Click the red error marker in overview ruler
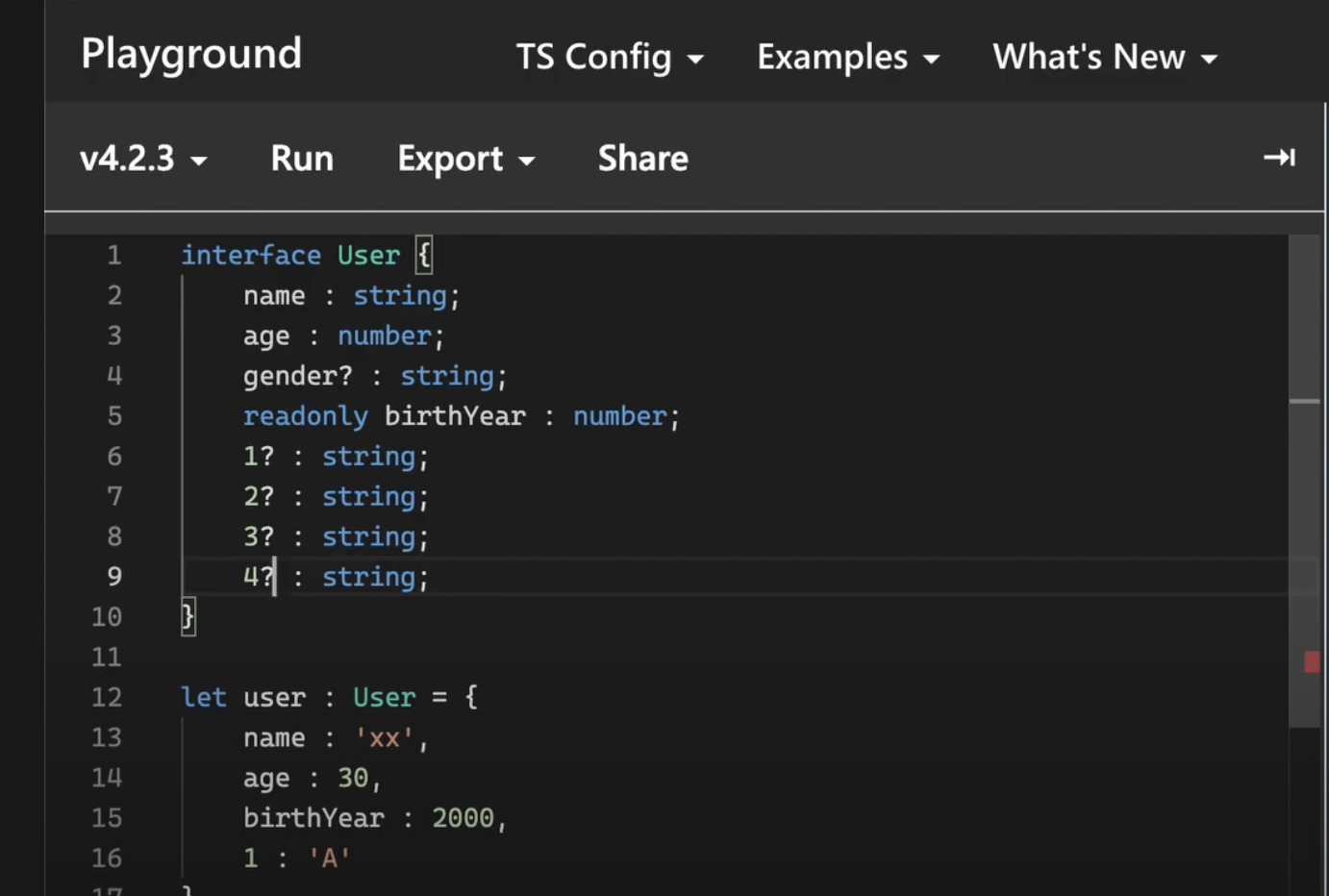The height and width of the screenshot is (896, 1329). coord(1312,661)
